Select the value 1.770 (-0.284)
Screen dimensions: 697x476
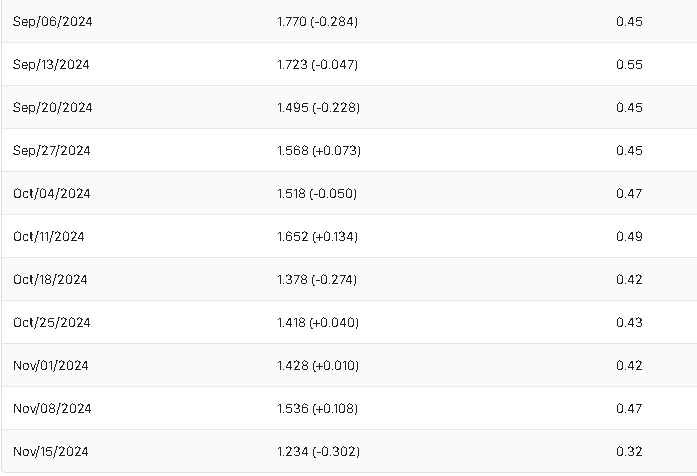(317, 21)
